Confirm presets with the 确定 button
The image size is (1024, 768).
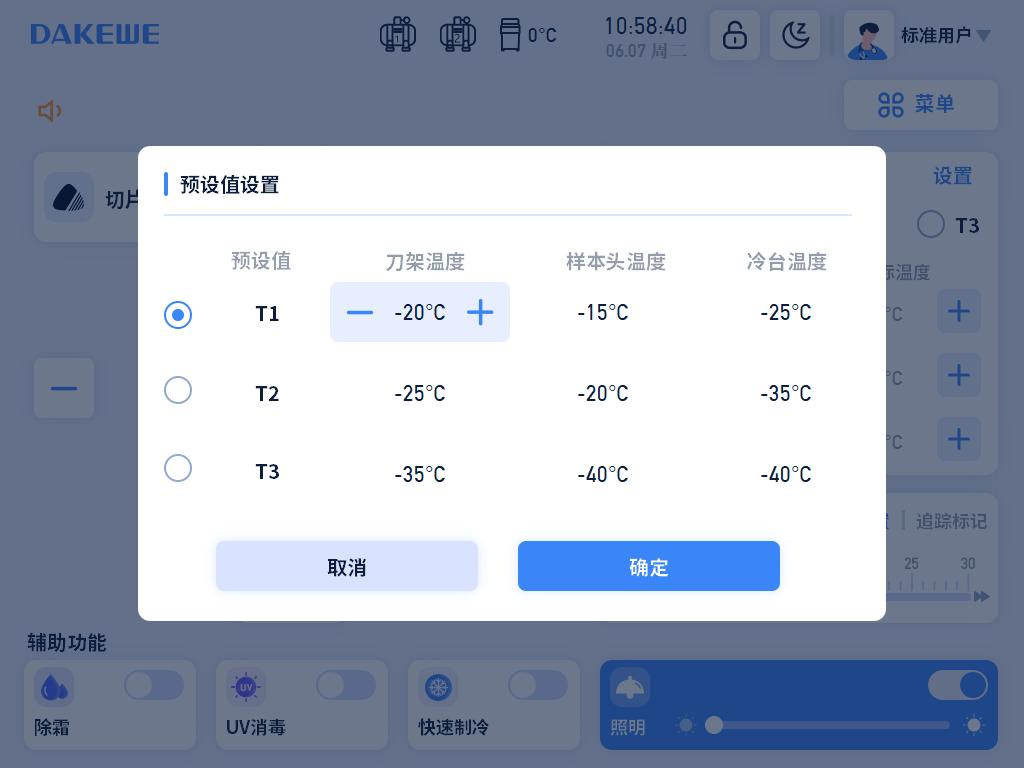(648, 567)
